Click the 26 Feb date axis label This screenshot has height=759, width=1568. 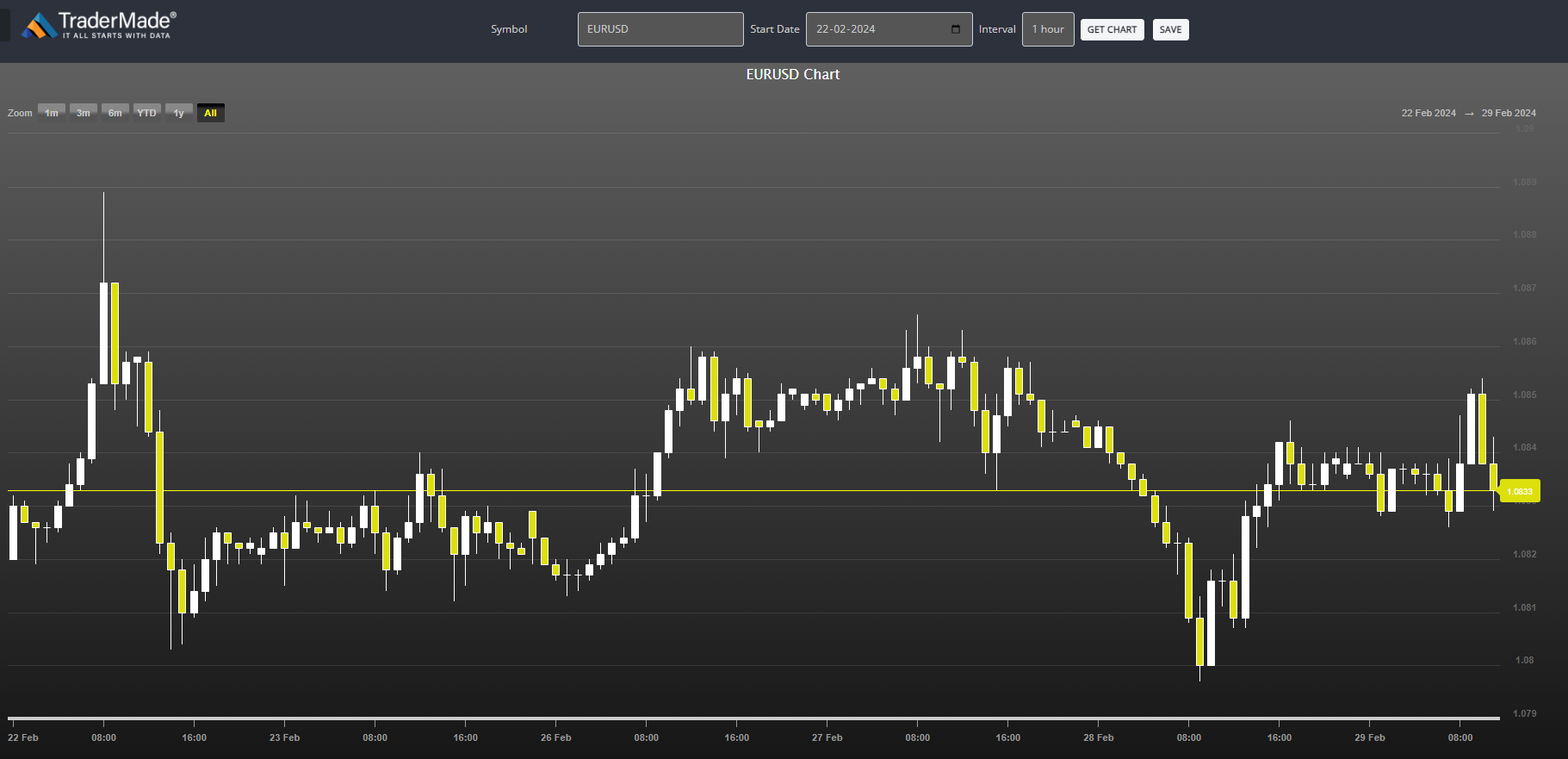coord(556,737)
